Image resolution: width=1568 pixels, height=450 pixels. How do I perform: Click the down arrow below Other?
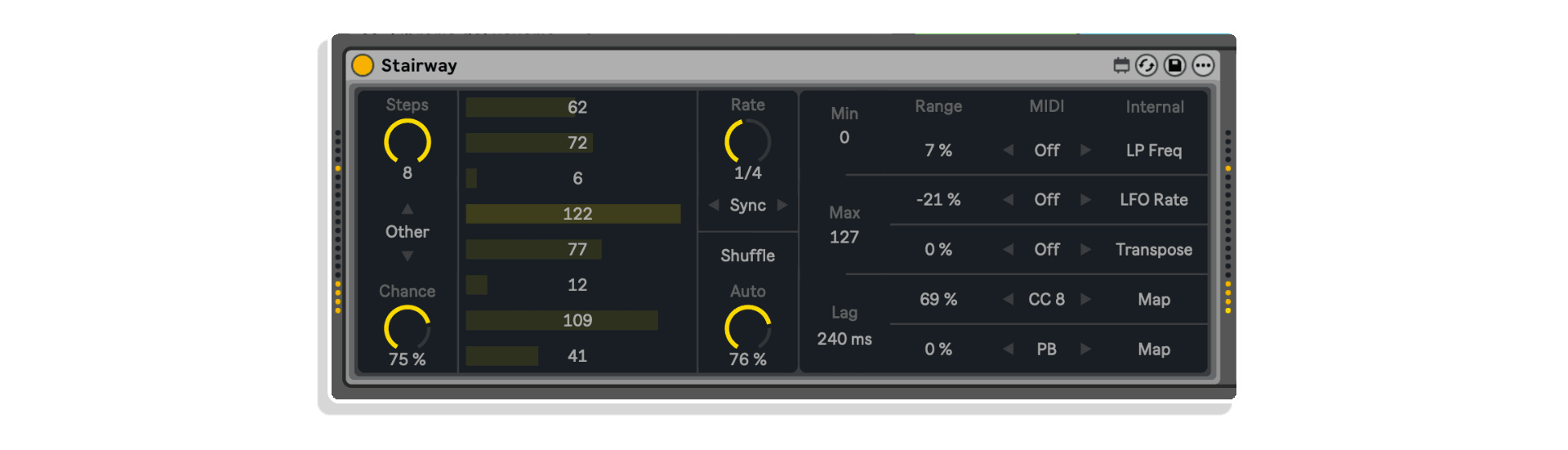click(x=408, y=256)
